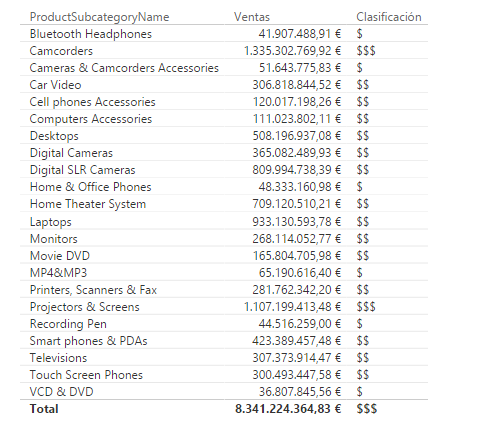Click the Home Theater System cell

pos(88,204)
